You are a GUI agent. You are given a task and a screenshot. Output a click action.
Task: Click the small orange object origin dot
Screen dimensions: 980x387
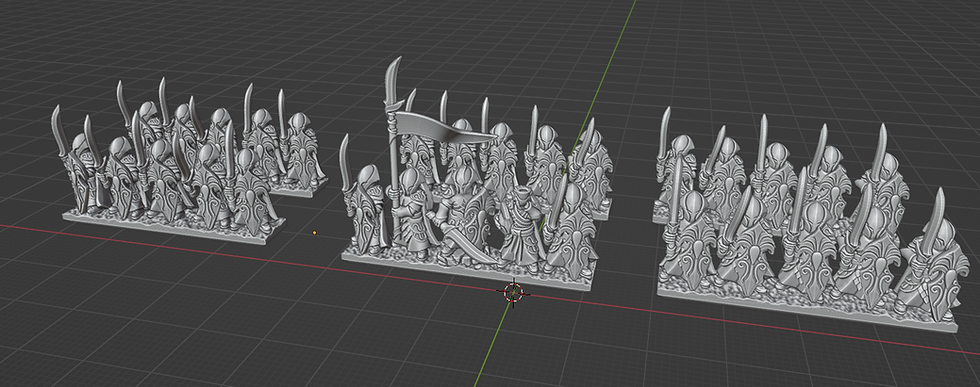pos(314,233)
